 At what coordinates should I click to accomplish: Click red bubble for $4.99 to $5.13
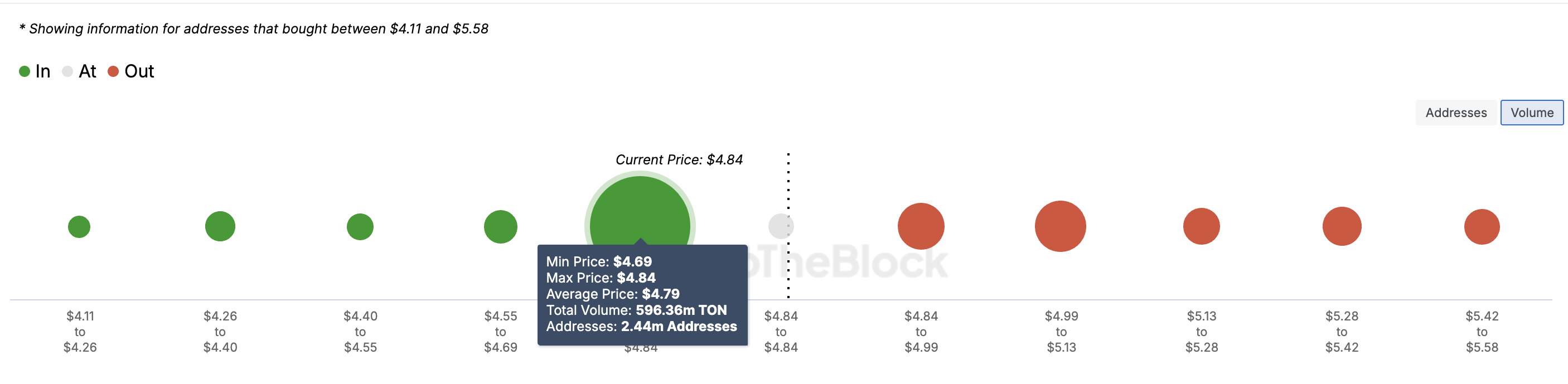click(x=1061, y=226)
